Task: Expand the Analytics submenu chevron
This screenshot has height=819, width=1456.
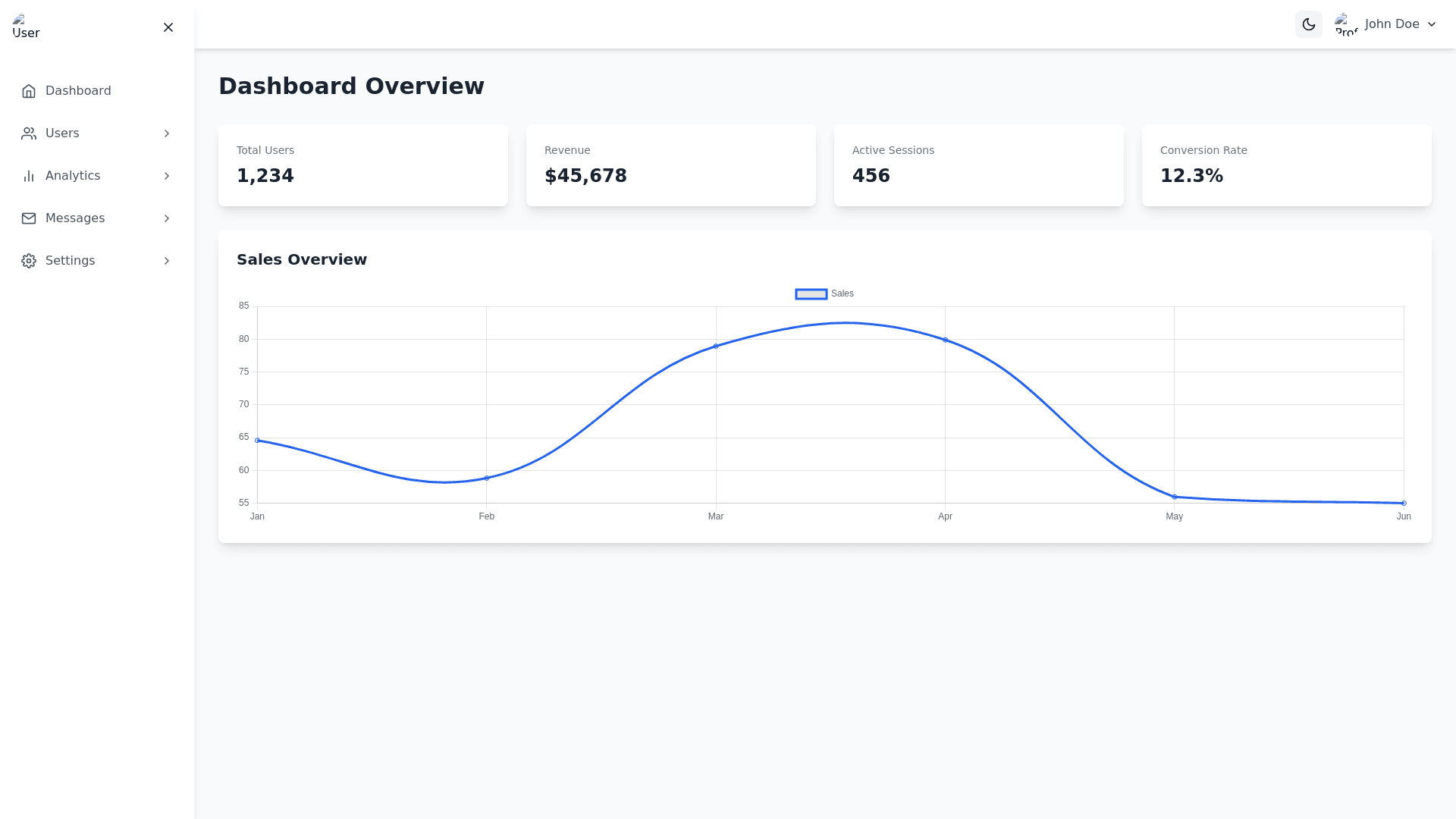Action: pos(167,176)
